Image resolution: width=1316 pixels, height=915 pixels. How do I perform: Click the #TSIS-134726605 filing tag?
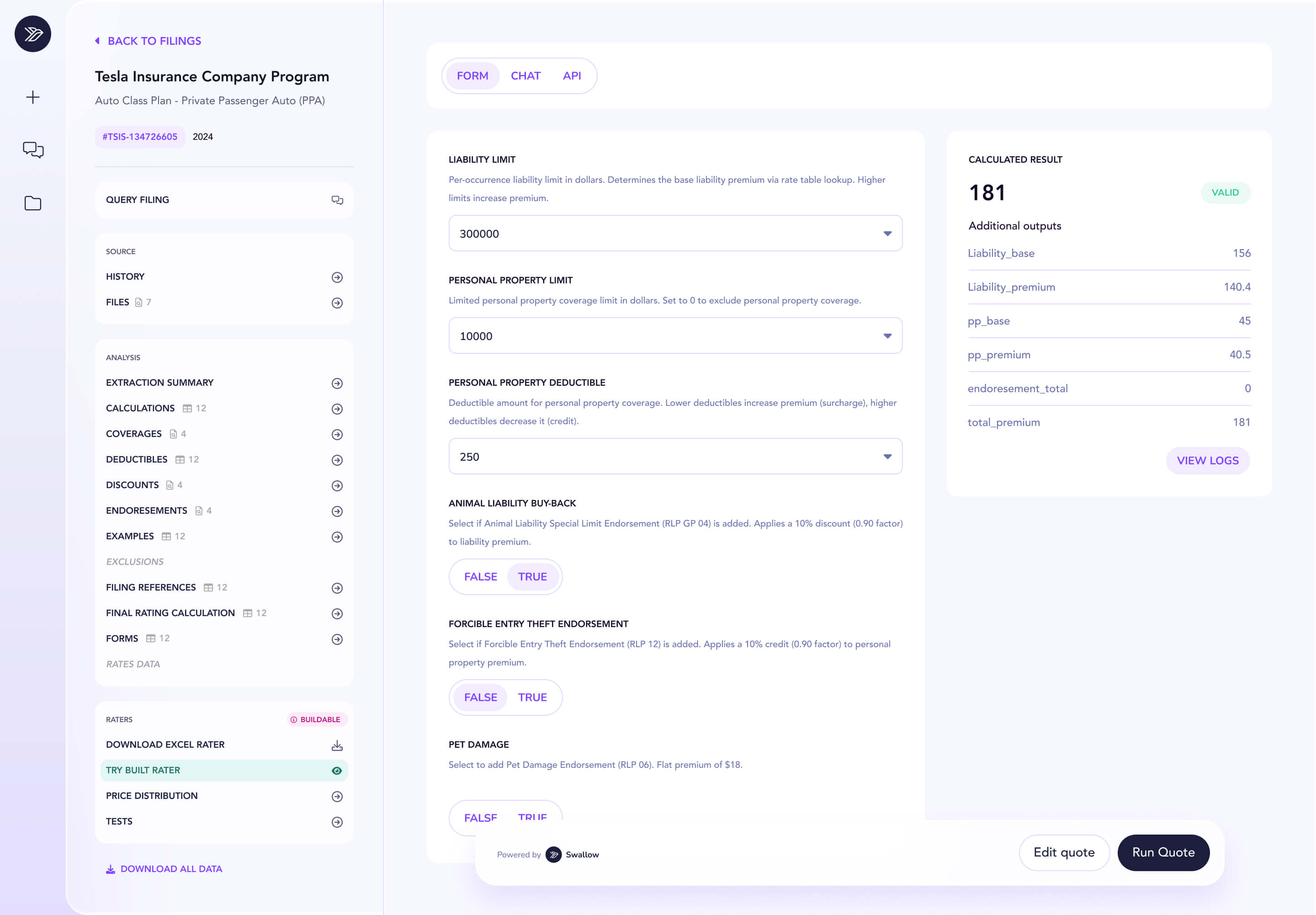coord(140,137)
